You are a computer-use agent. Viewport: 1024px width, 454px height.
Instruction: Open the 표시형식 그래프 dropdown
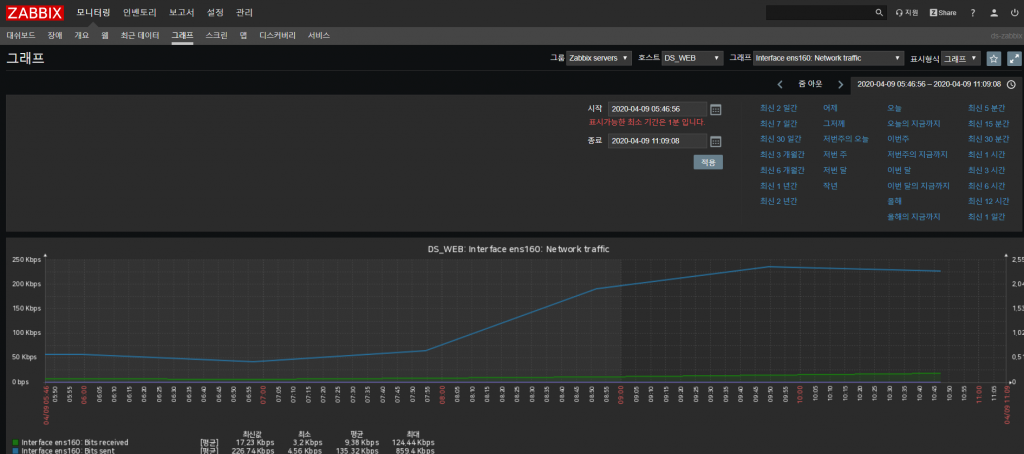961,58
